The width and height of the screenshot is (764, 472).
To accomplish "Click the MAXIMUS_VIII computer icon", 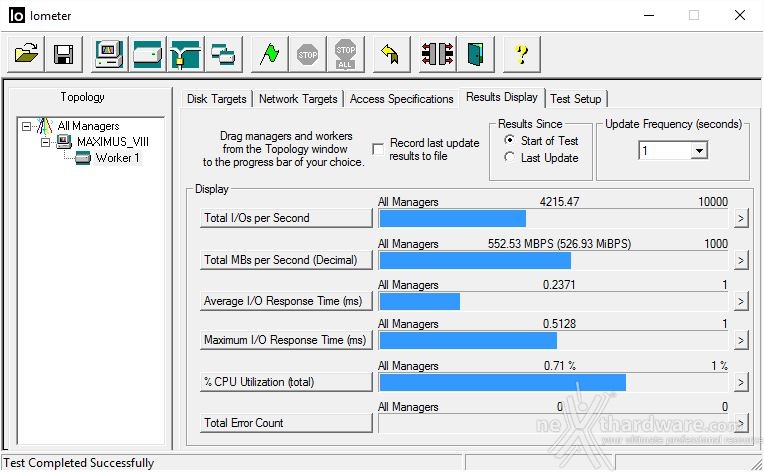I will click(64, 142).
